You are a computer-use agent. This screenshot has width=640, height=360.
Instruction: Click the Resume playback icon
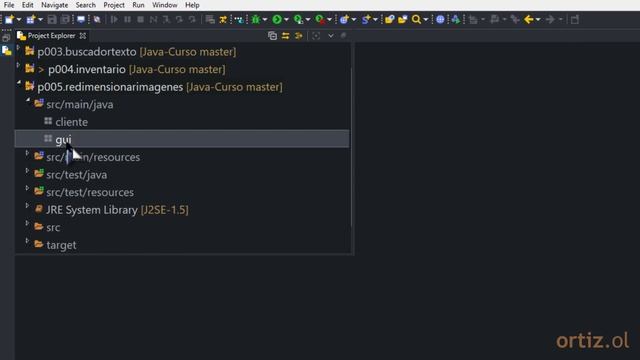coord(114,19)
